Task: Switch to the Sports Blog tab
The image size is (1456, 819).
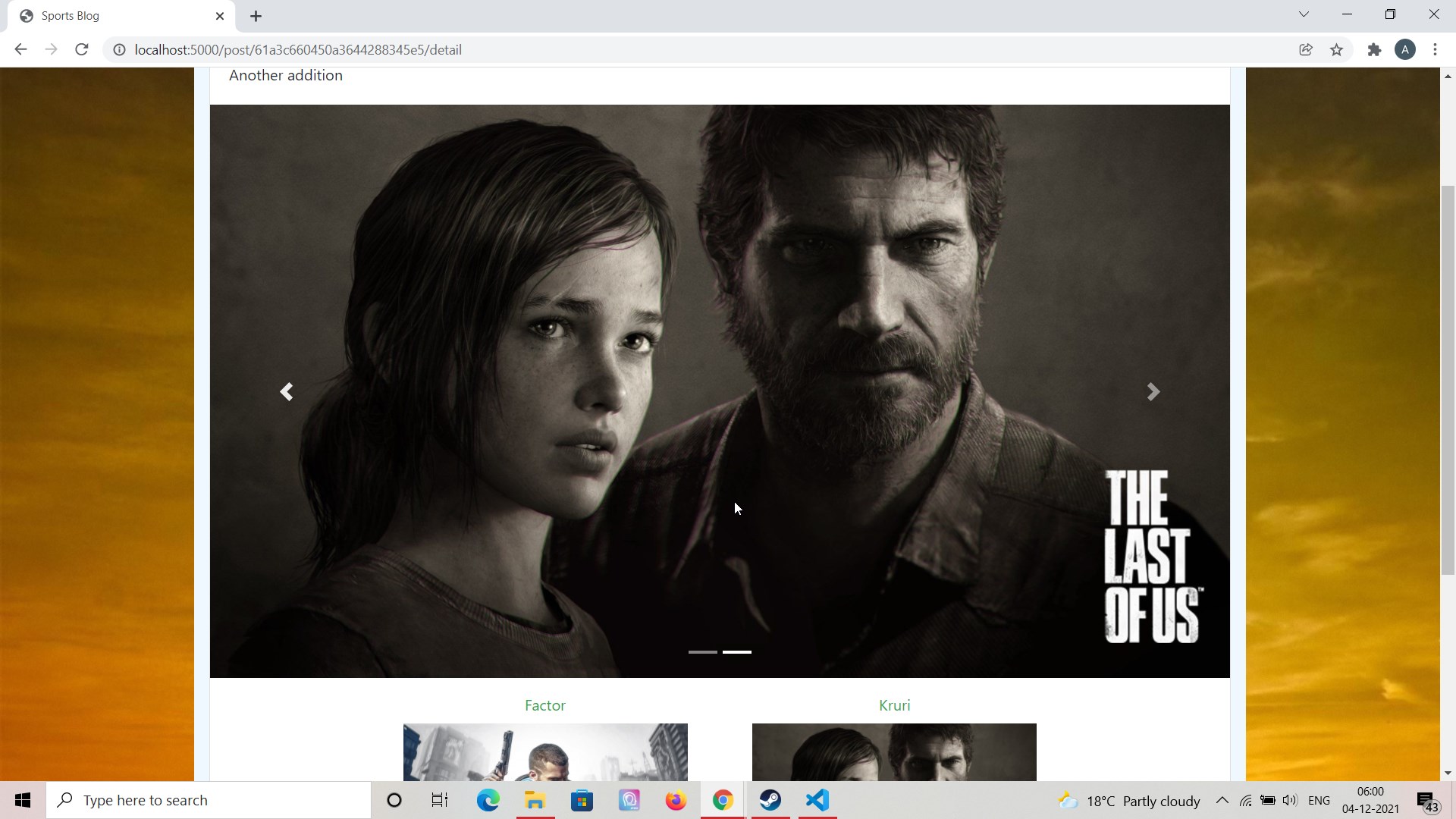Action: (x=114, y=16)
